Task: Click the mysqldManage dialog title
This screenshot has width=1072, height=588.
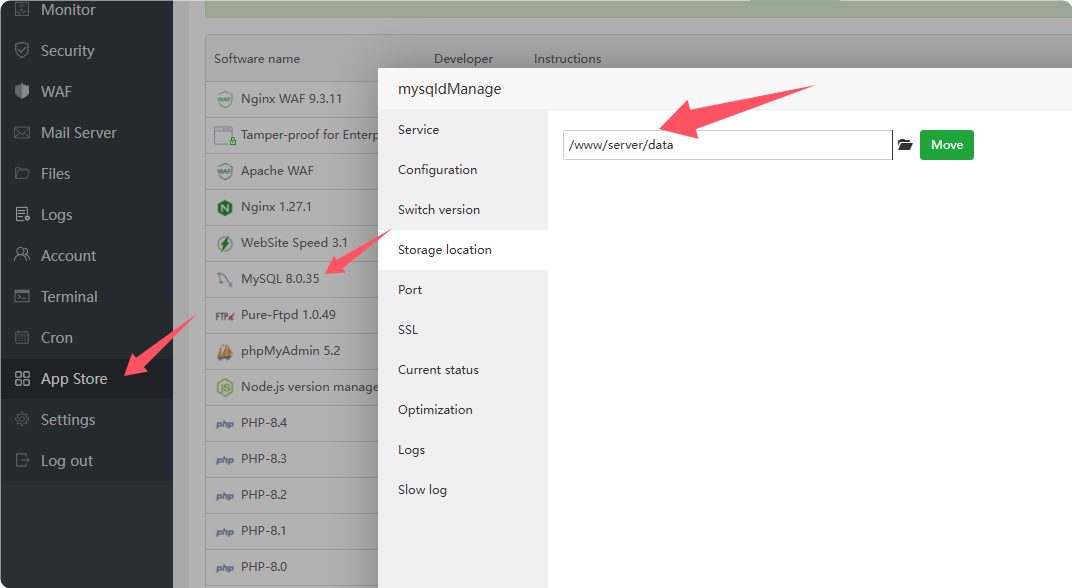Action: (x=450, y=89)
